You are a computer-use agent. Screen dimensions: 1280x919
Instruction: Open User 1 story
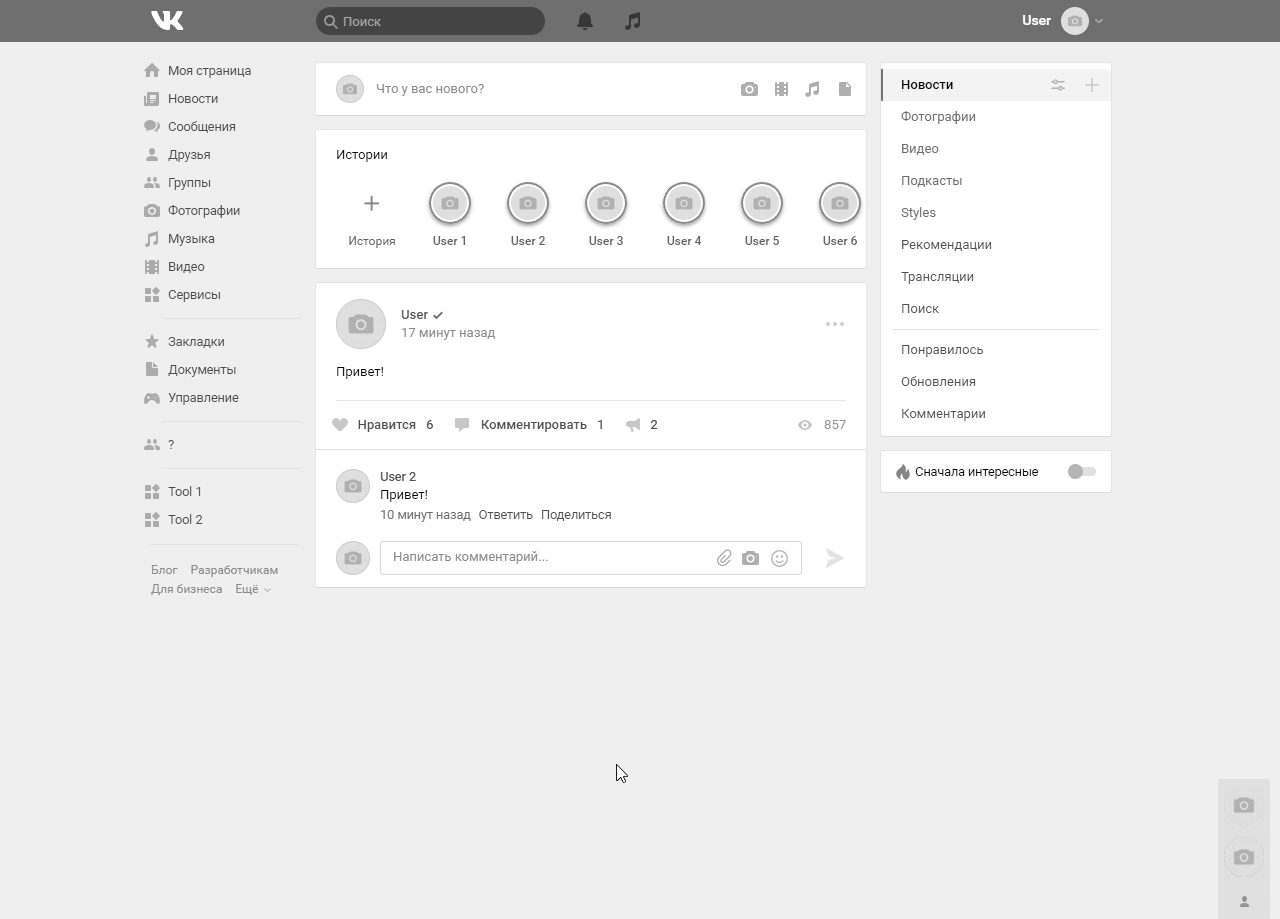tap(450, 204)
